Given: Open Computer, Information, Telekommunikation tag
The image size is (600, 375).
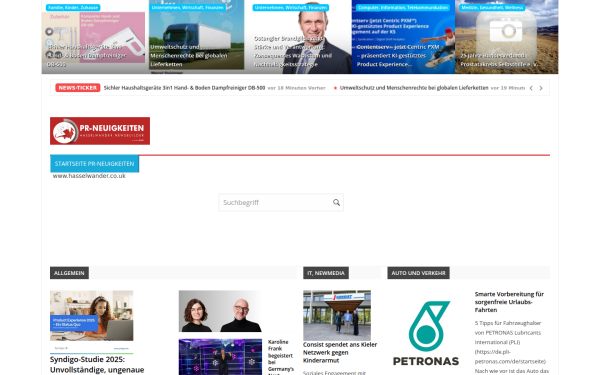Looking at the screenshot, I should click(403, 7).
